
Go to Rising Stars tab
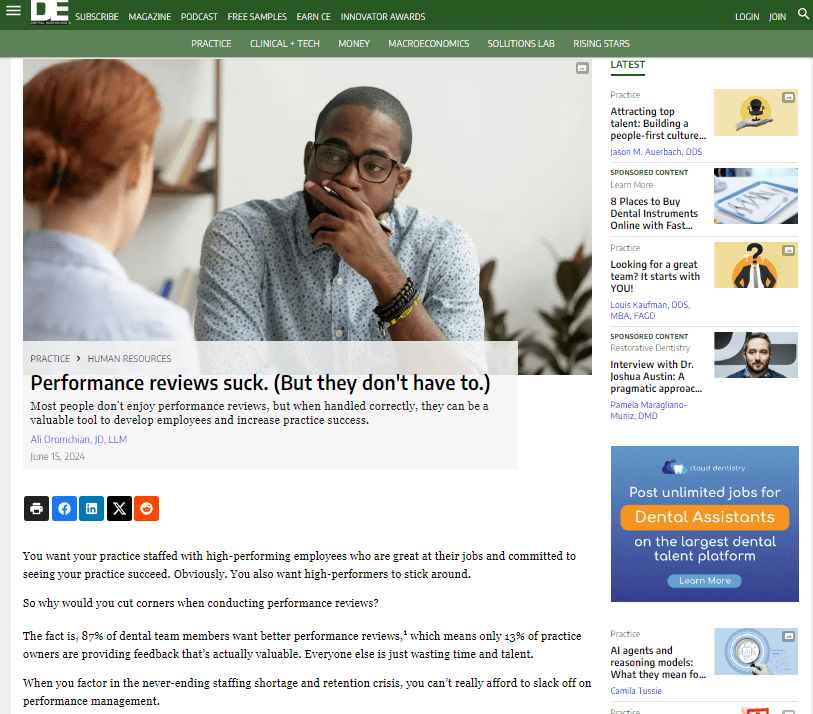(x=601, y=44)
